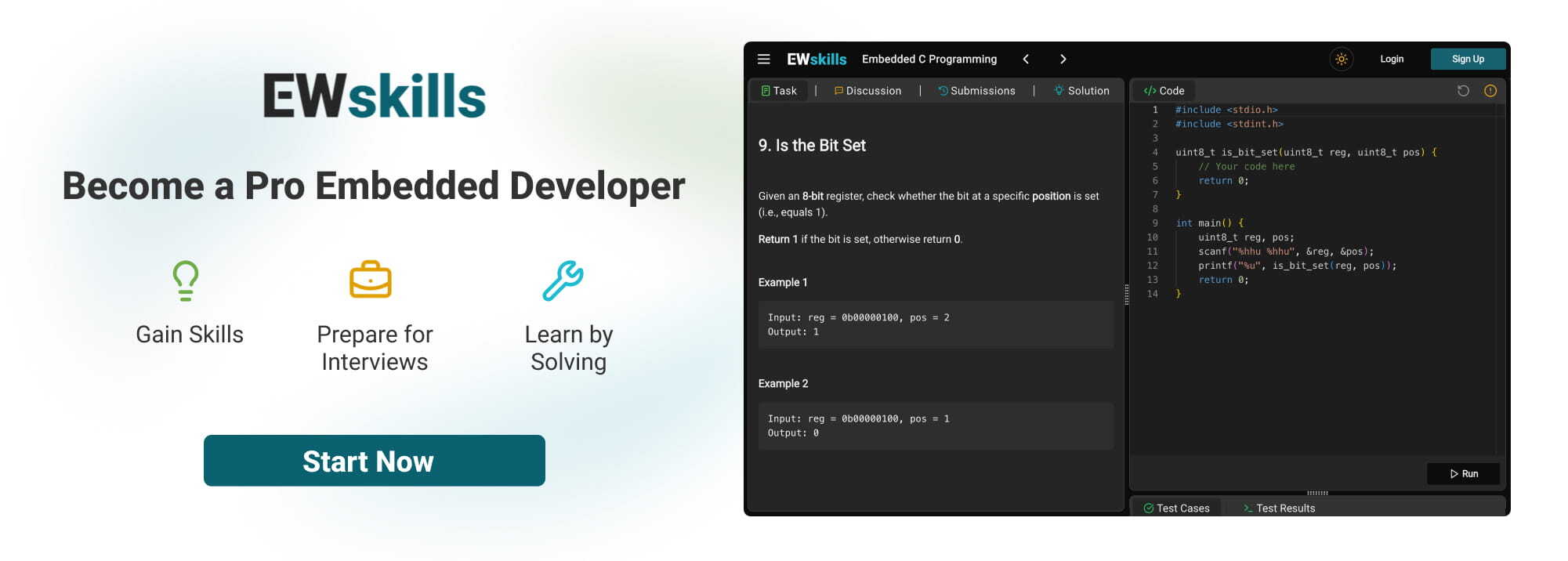The width and height of the screenshot is (1568, 561).
Task: Switch to the Task tab
Action: [779, 91]
